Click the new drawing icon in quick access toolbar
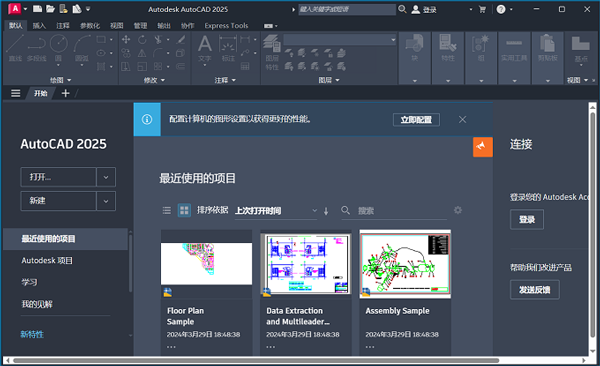Screen dimensions: 600x366 click(37, 9)
